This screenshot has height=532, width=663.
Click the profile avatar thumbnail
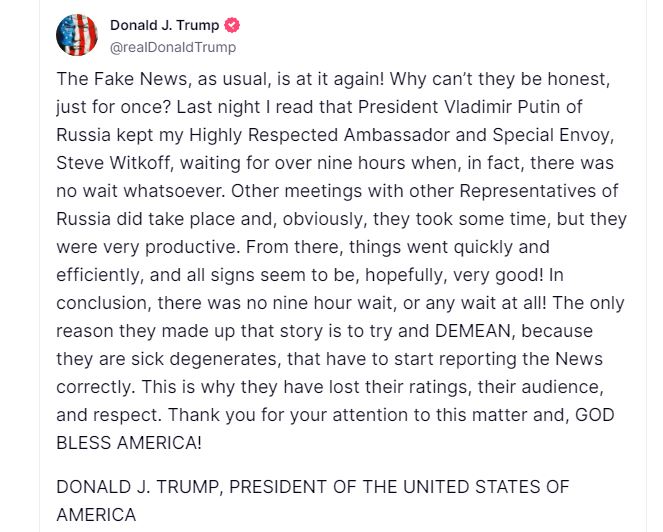78,36
